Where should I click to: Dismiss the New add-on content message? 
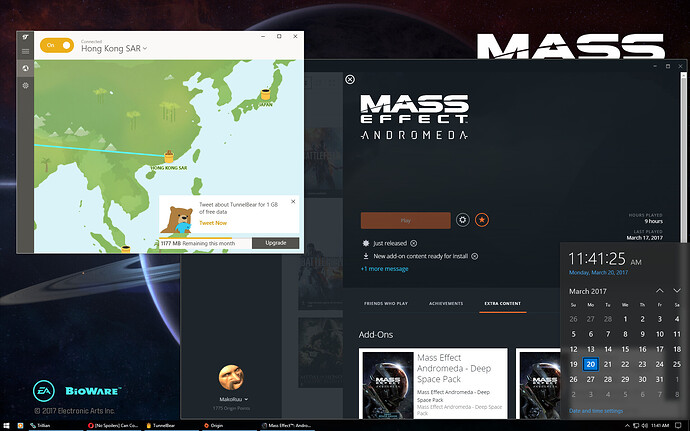(x=475, y=256)
